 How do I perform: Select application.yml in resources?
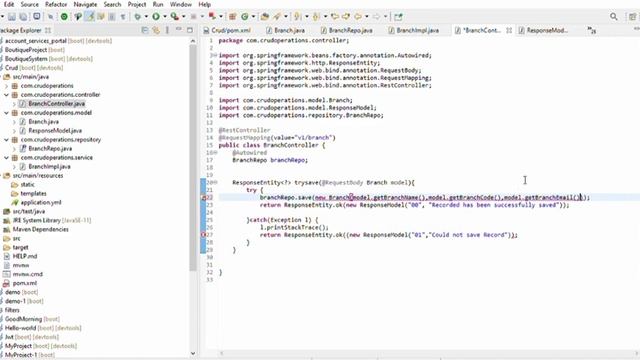click(41, 202)
